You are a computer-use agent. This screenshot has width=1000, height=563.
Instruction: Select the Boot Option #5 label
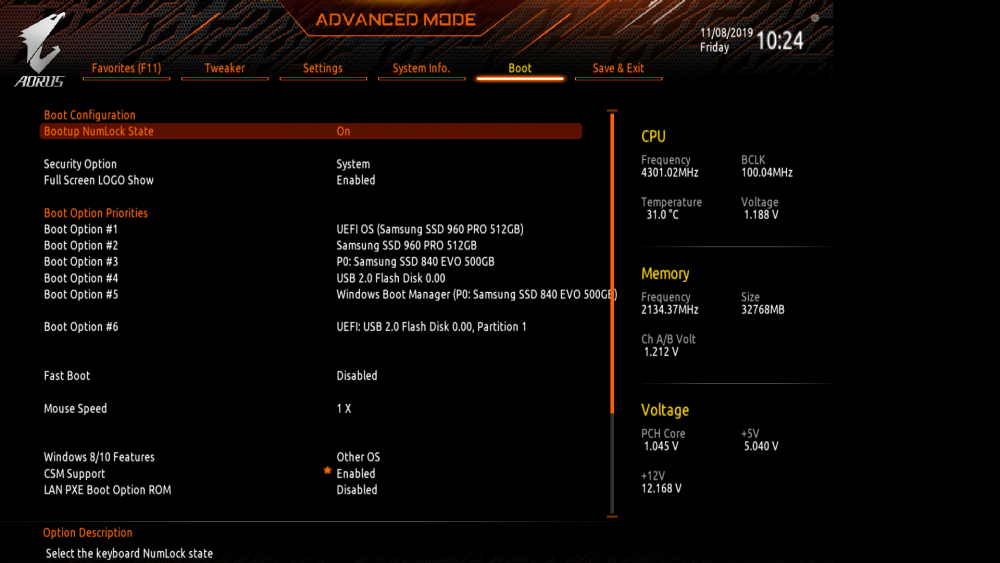80,295
